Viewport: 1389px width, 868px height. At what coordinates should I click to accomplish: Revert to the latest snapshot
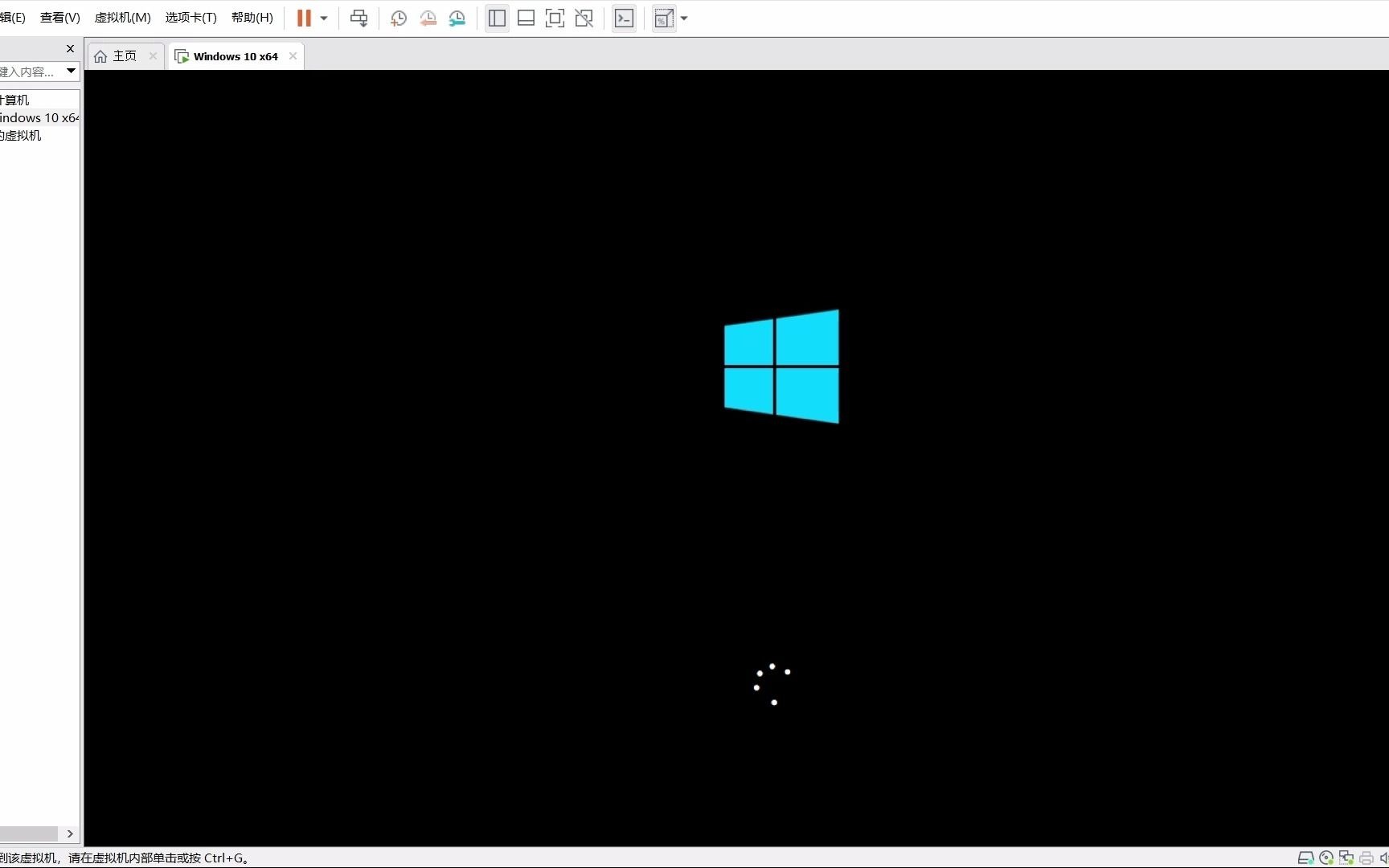pyautogui.click(x=428, y=18)
